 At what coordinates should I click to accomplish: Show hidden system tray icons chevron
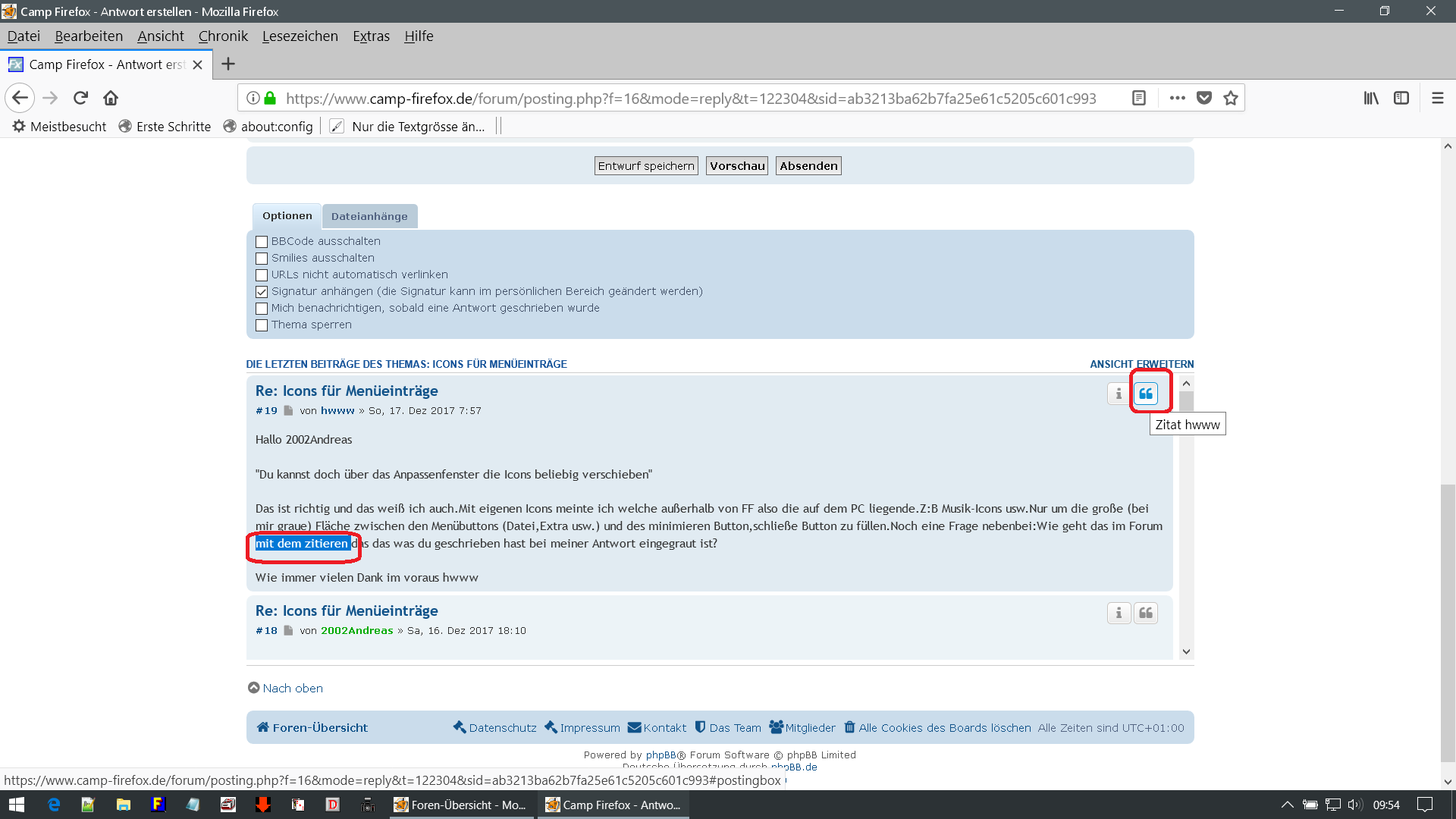(x=1287, y=805)
